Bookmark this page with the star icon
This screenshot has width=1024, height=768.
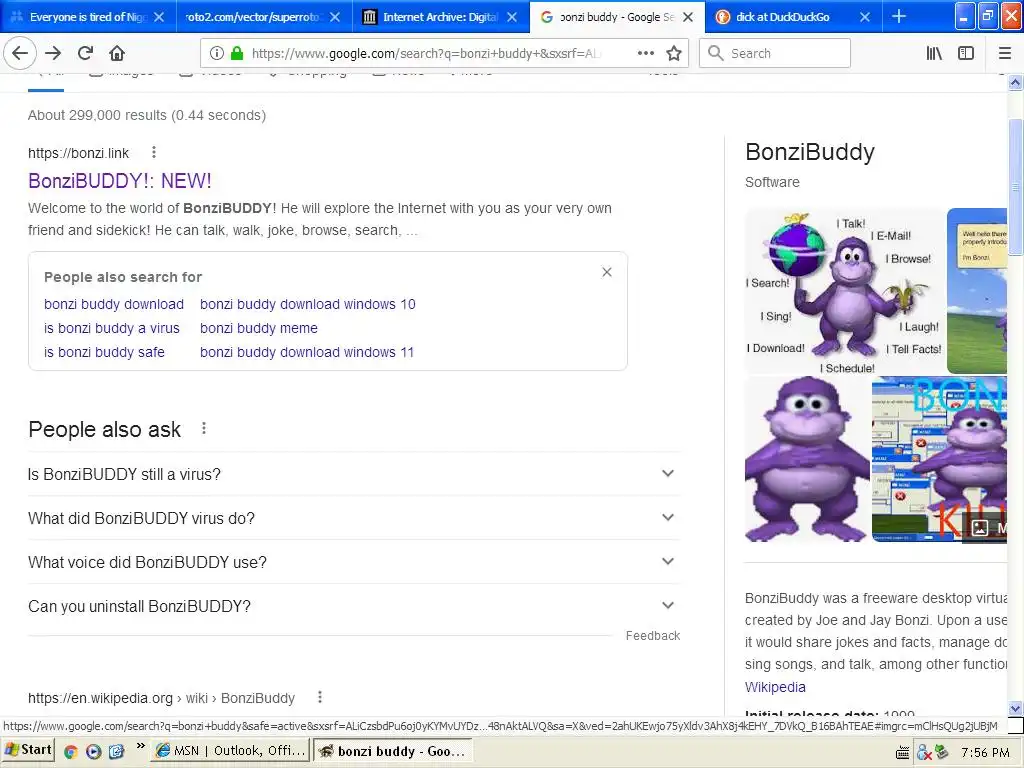[x=674, y=53]
